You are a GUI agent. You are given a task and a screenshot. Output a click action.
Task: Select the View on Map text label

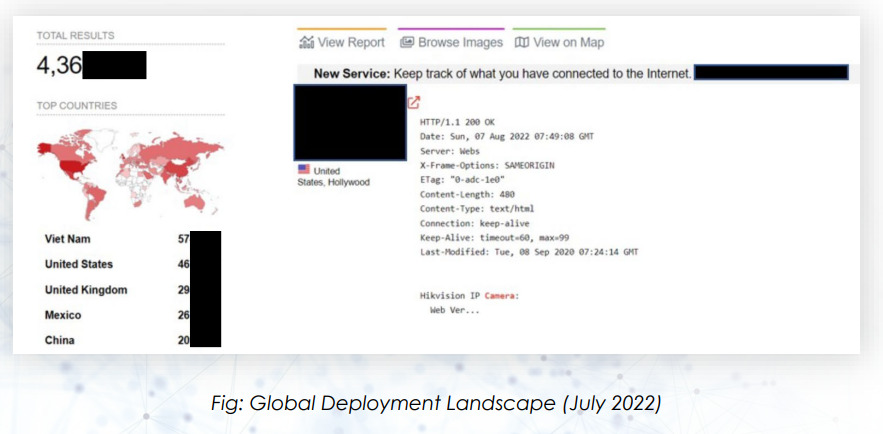(x=568, y=43)
